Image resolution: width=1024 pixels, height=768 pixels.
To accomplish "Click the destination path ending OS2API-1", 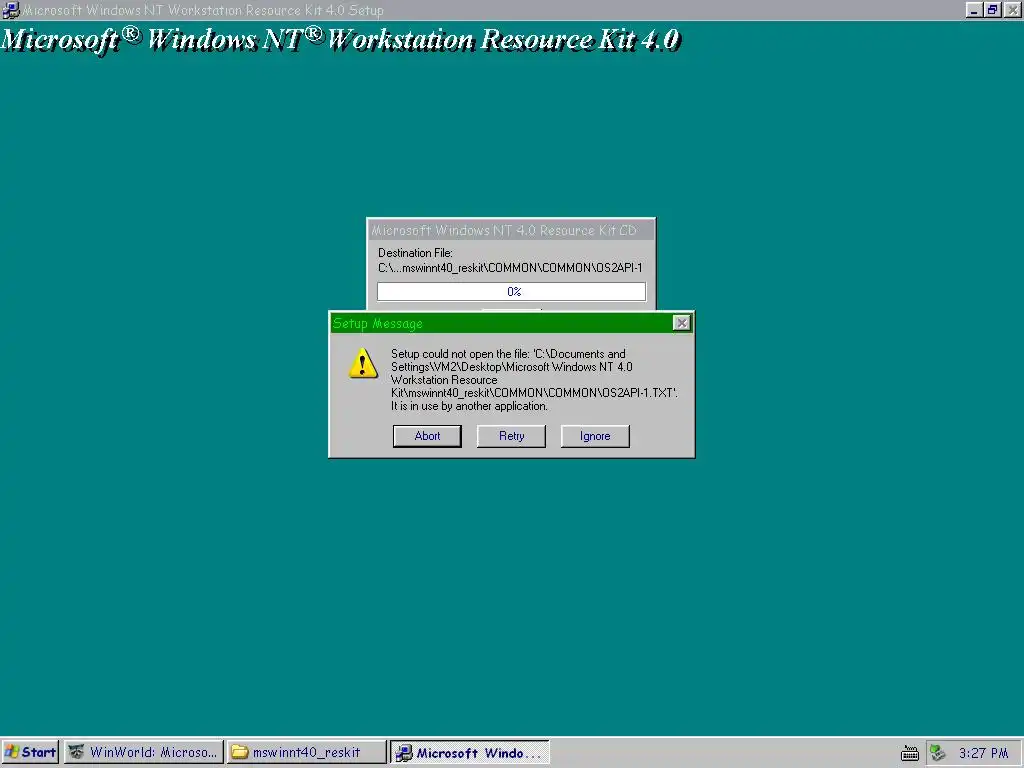I will click(510, 268).
